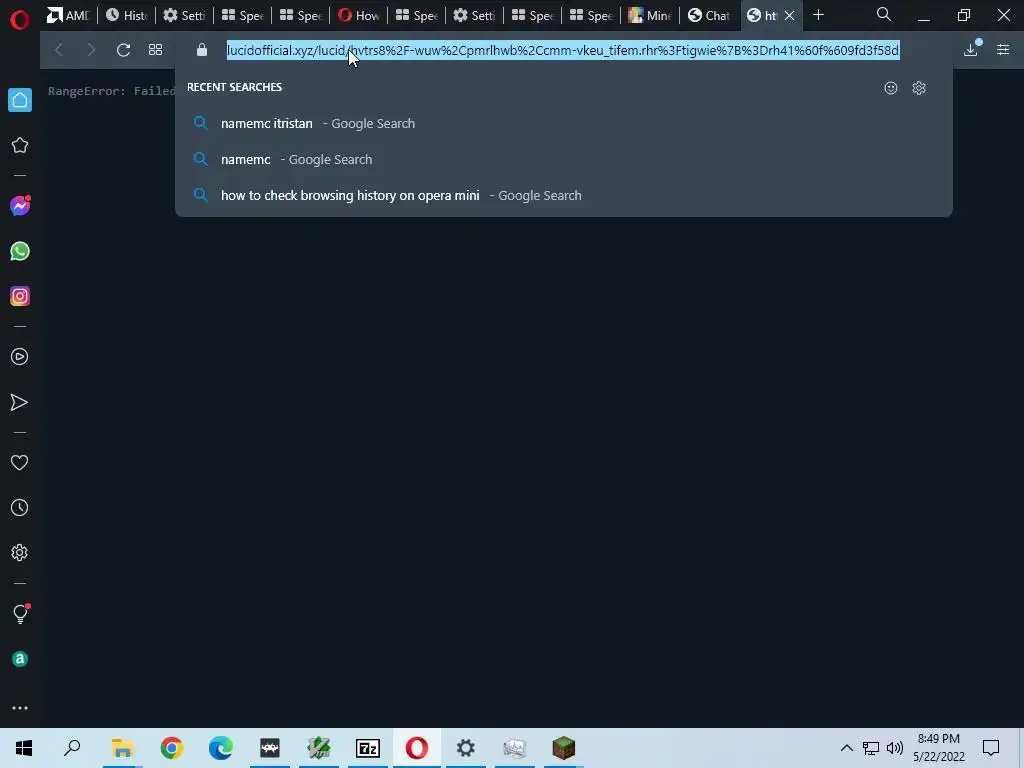This screenshot has height=768, width=1024.
Task: Switch to the History tab
Action: (127, 15)
